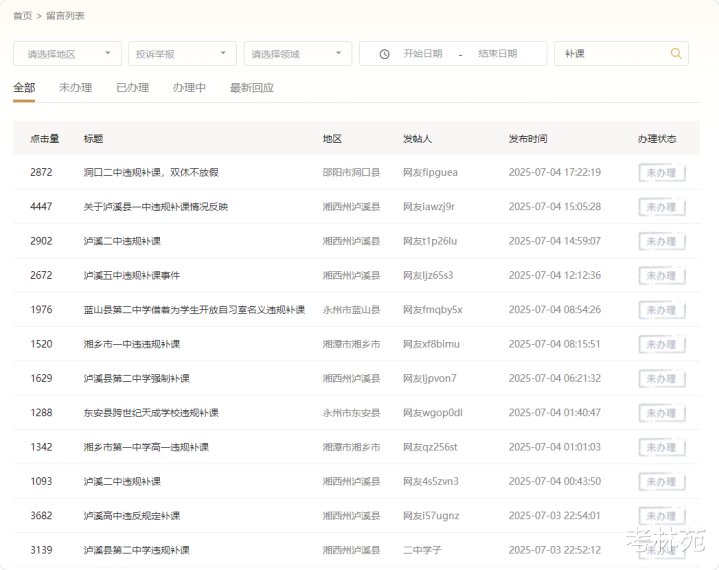Open post 泸溪县第二中学强制补课
Viewport: 719px width, 570px height.
coord(137,379)
